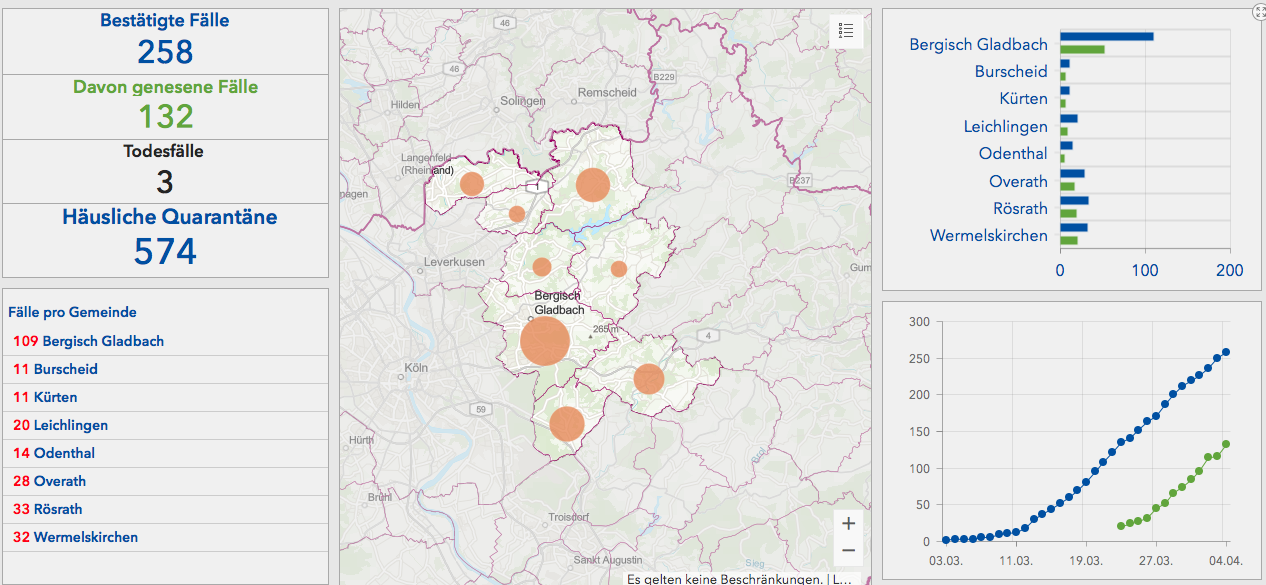Zoom in on the map

(x=848, y=523)
